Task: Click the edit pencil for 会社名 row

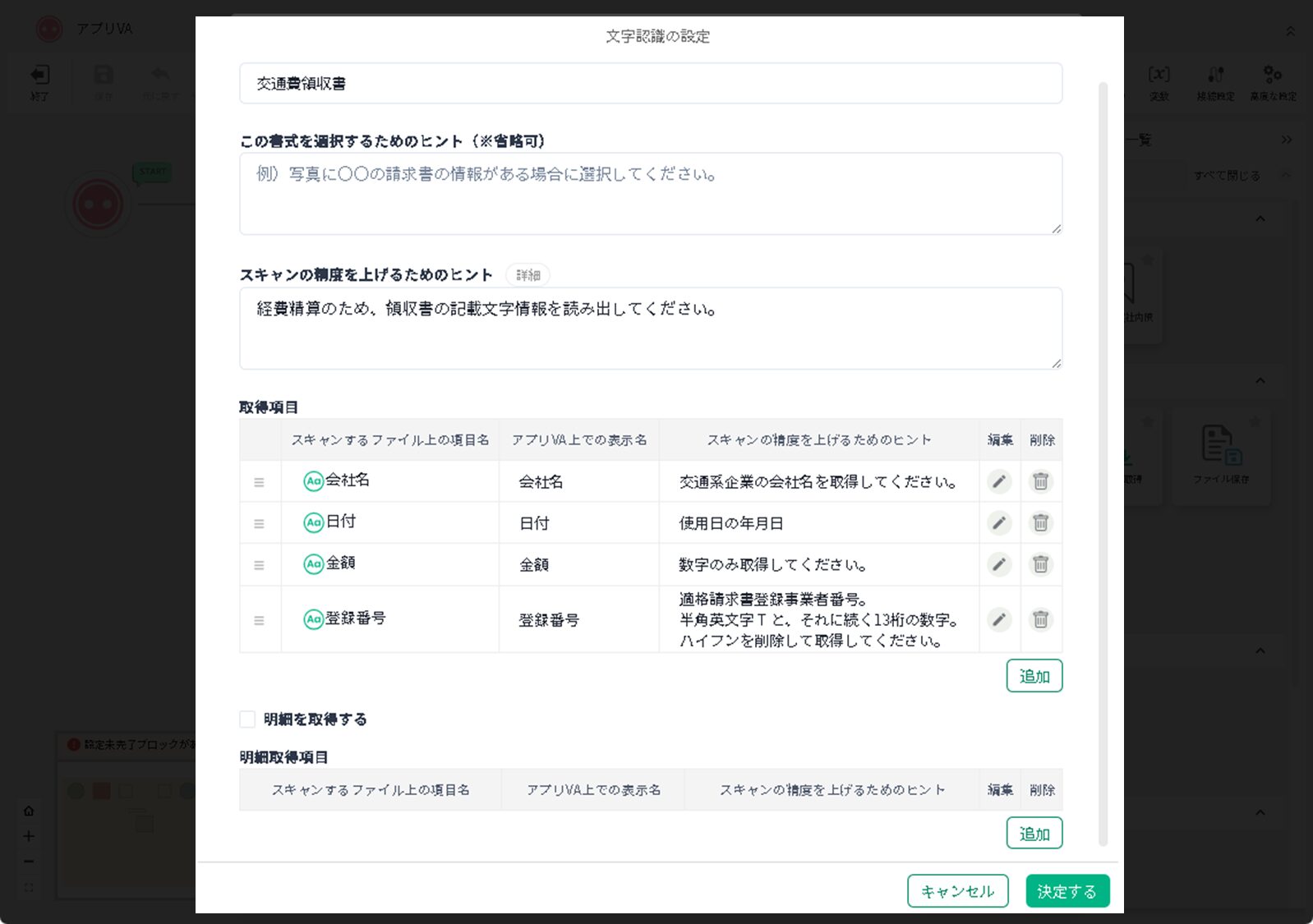Action: (998, 481)
